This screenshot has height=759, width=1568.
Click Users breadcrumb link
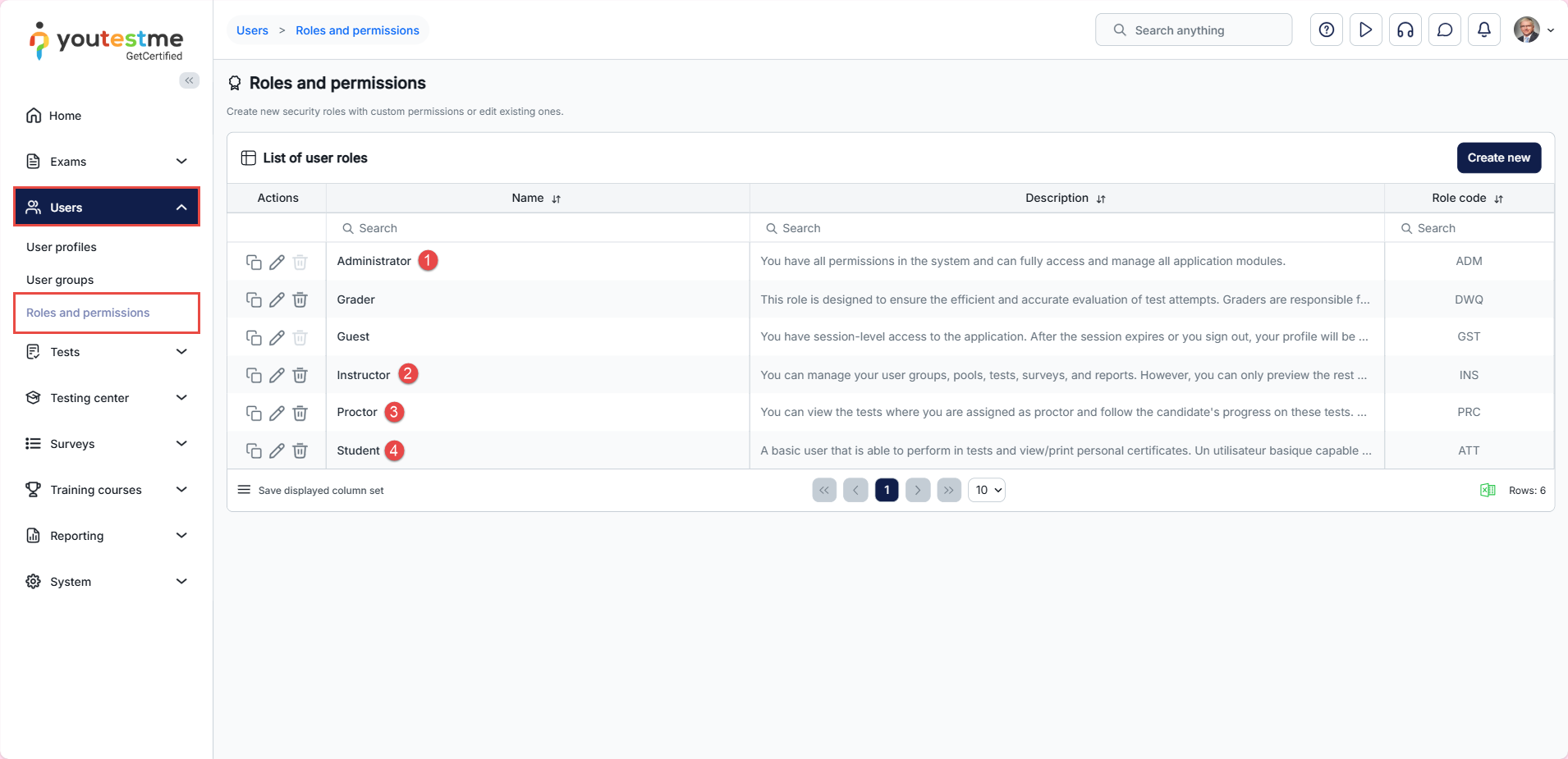click(252, 30)
